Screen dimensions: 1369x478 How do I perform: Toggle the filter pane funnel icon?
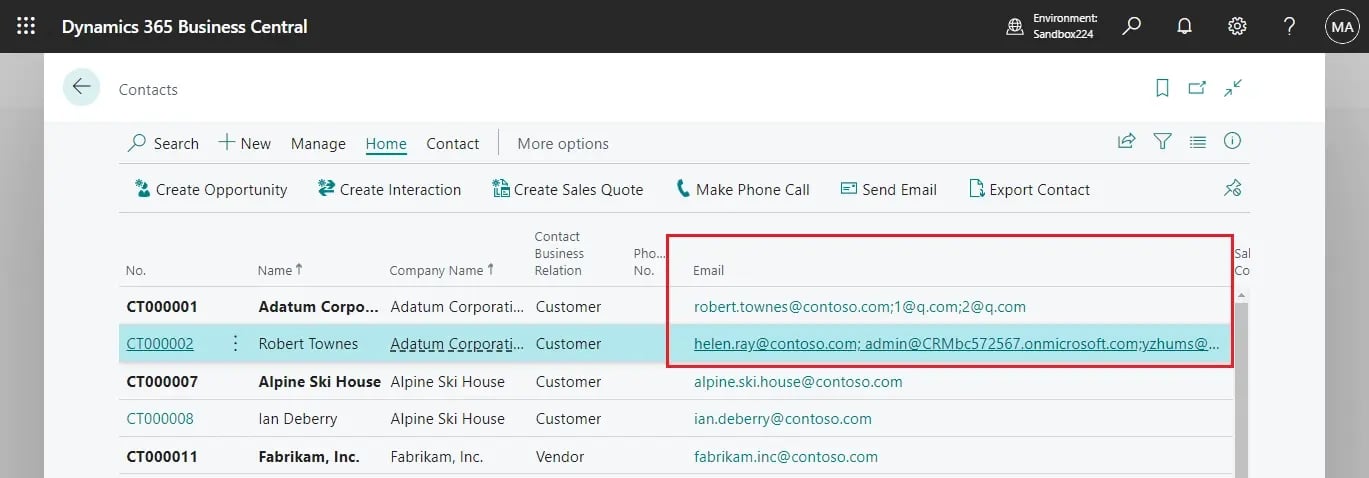point(1162,142)
